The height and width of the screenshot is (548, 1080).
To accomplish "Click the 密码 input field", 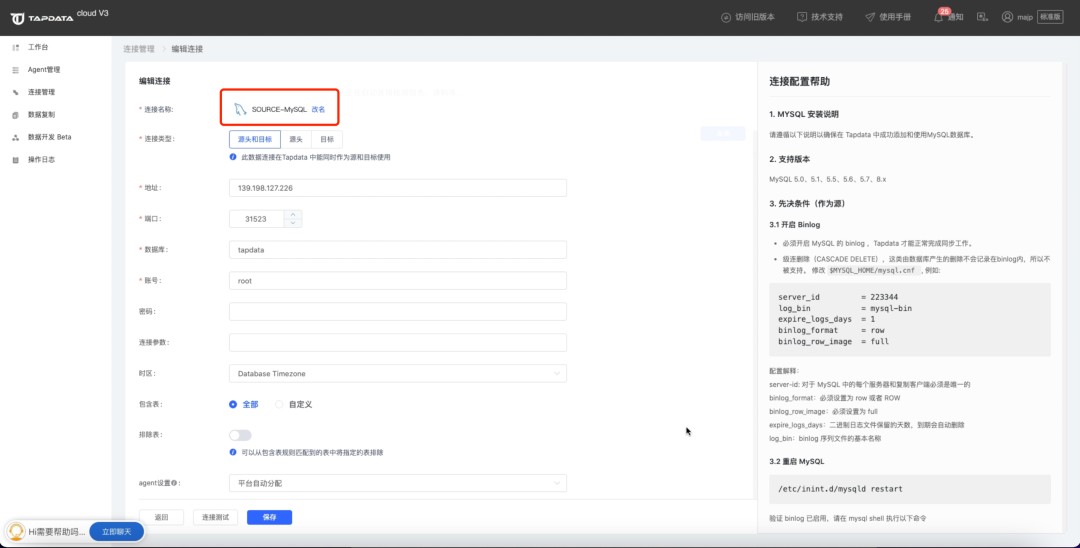I will [397, 311].
